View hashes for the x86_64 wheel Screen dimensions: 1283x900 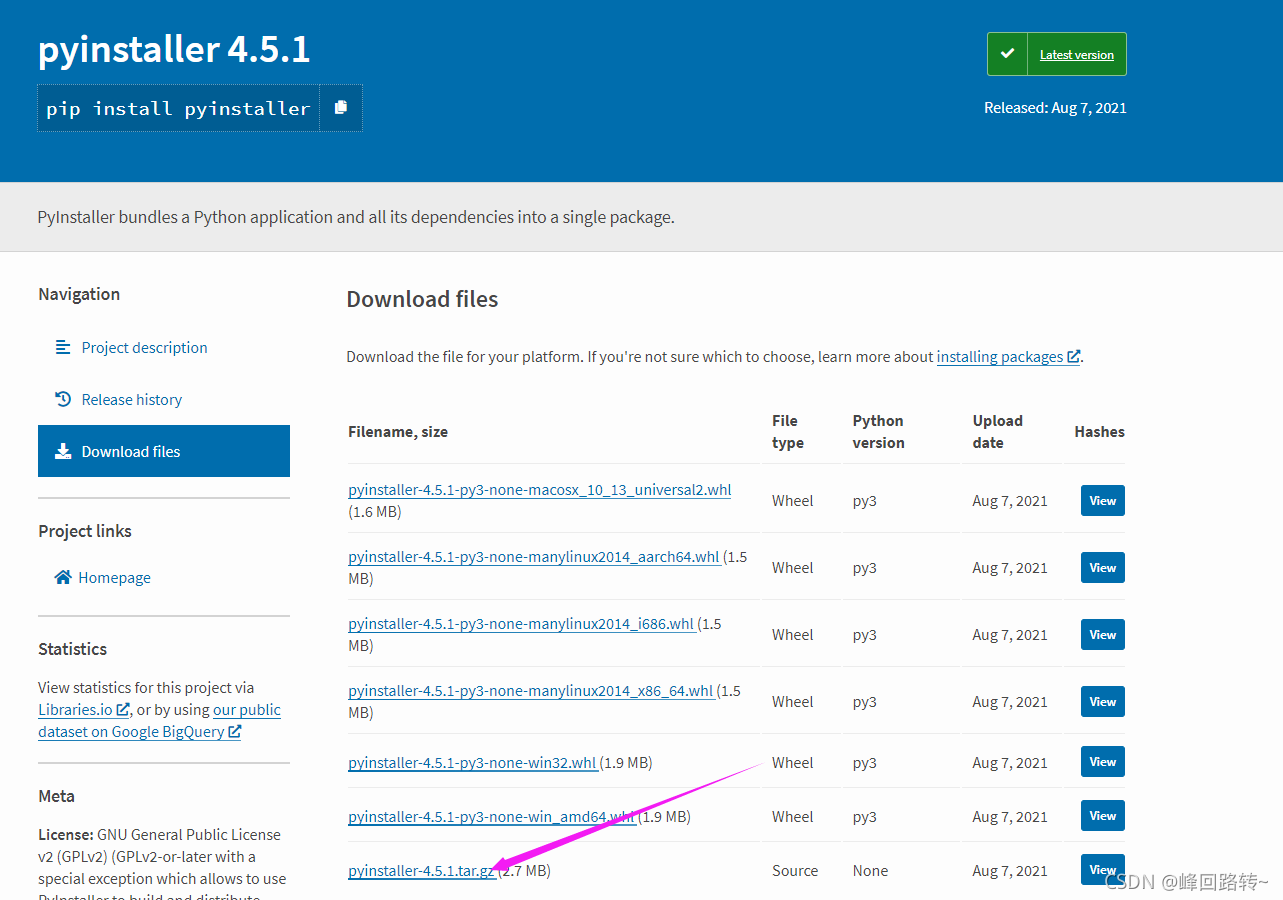tap(1102, 702)
